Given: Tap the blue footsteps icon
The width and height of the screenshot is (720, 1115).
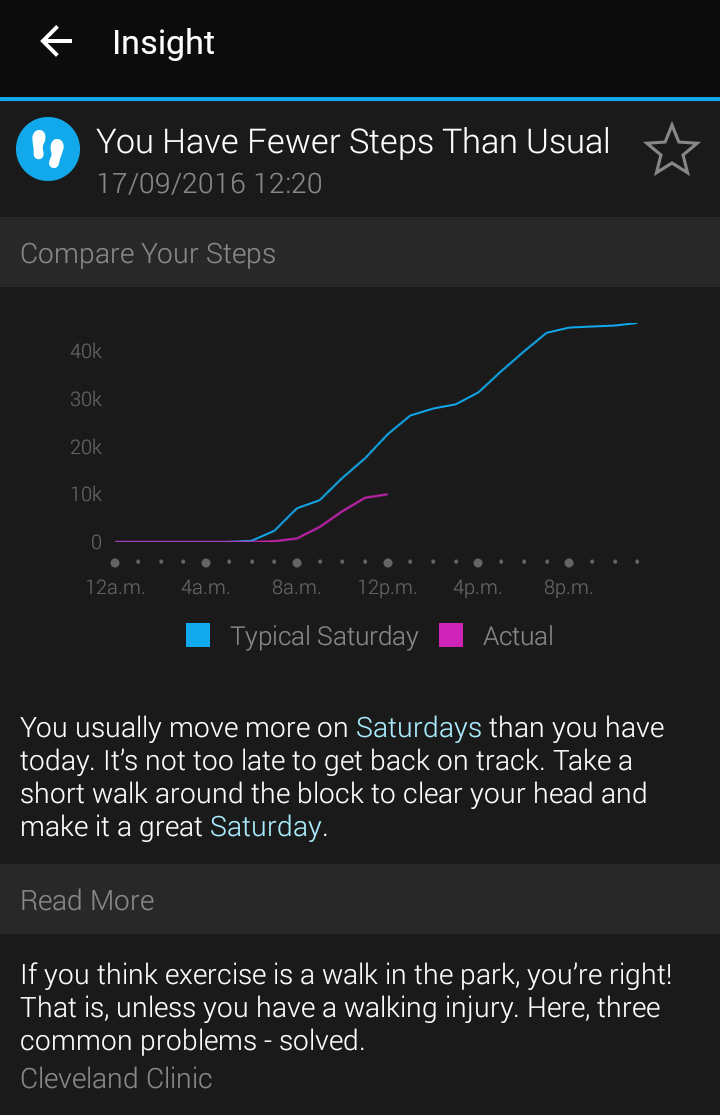Looking at the screenshot, I should pos(48,150).
